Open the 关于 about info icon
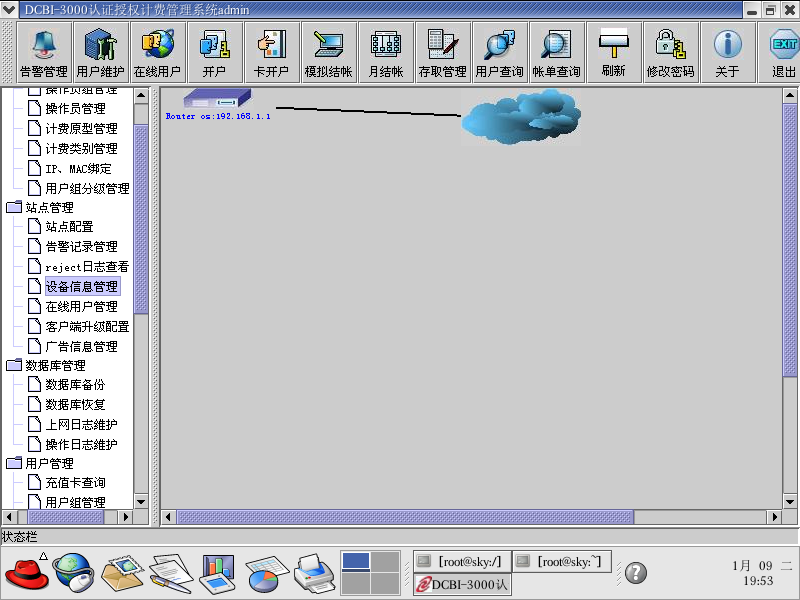This screenshot has height=600, width=800. click(728, 53)
